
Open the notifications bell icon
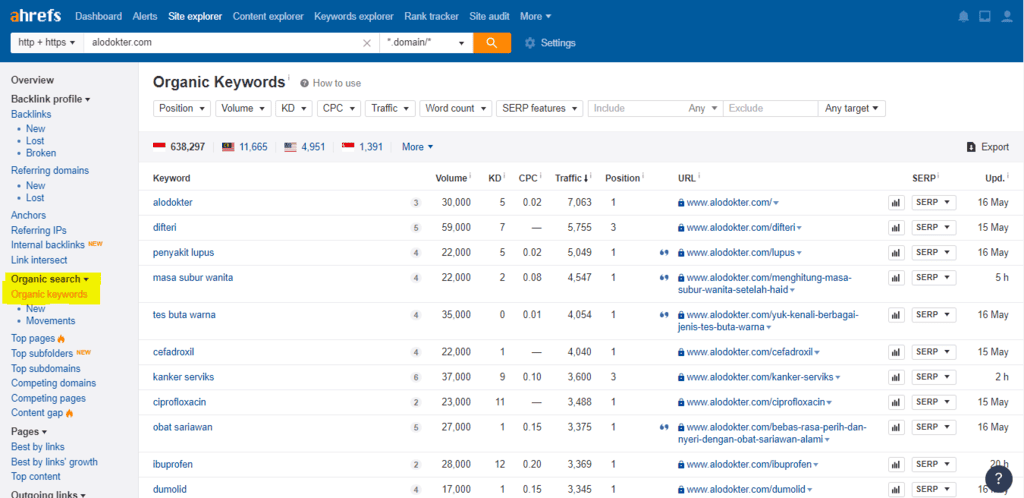(x=963, y=16)
